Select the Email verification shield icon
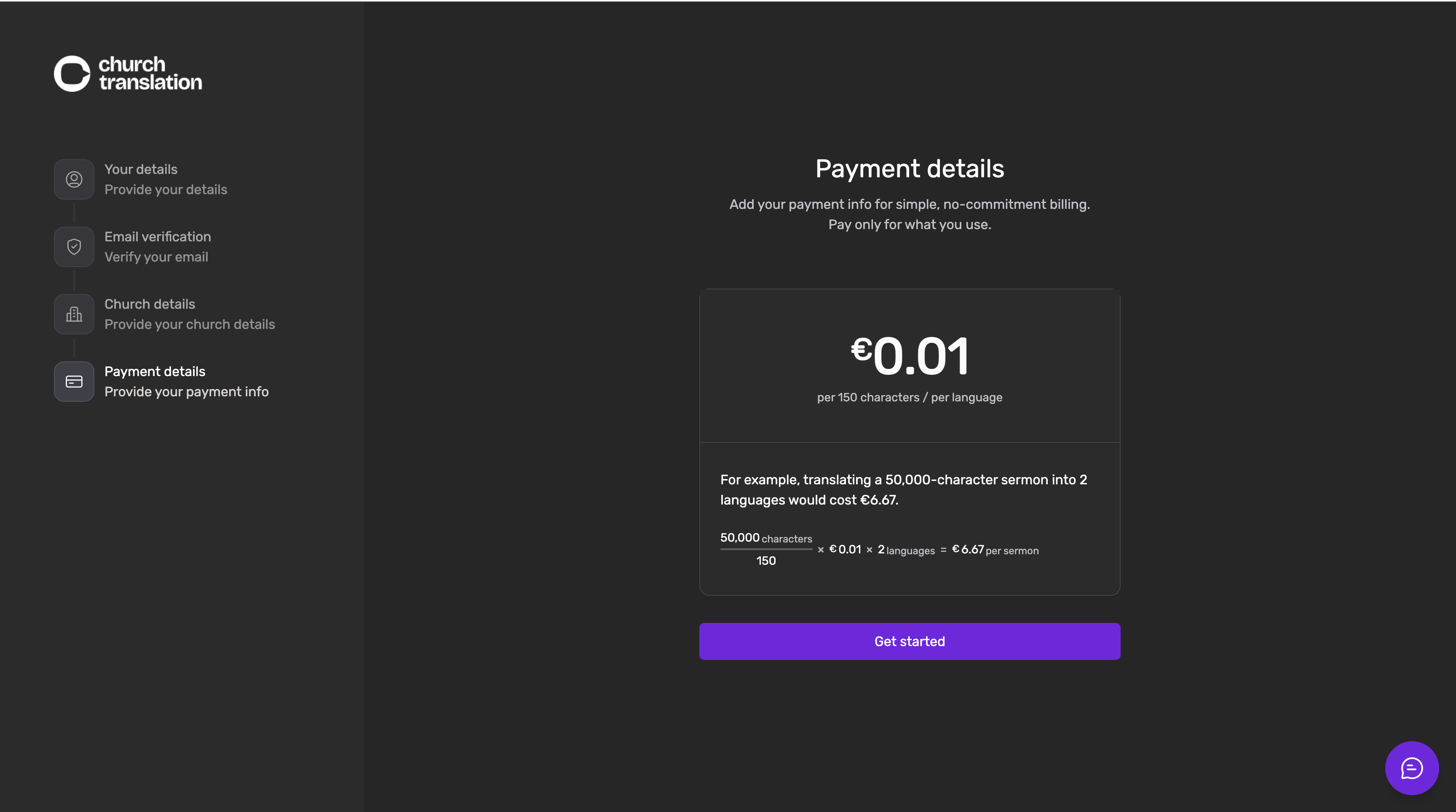This screenshot has width=1456, height=812. (74, 246)
